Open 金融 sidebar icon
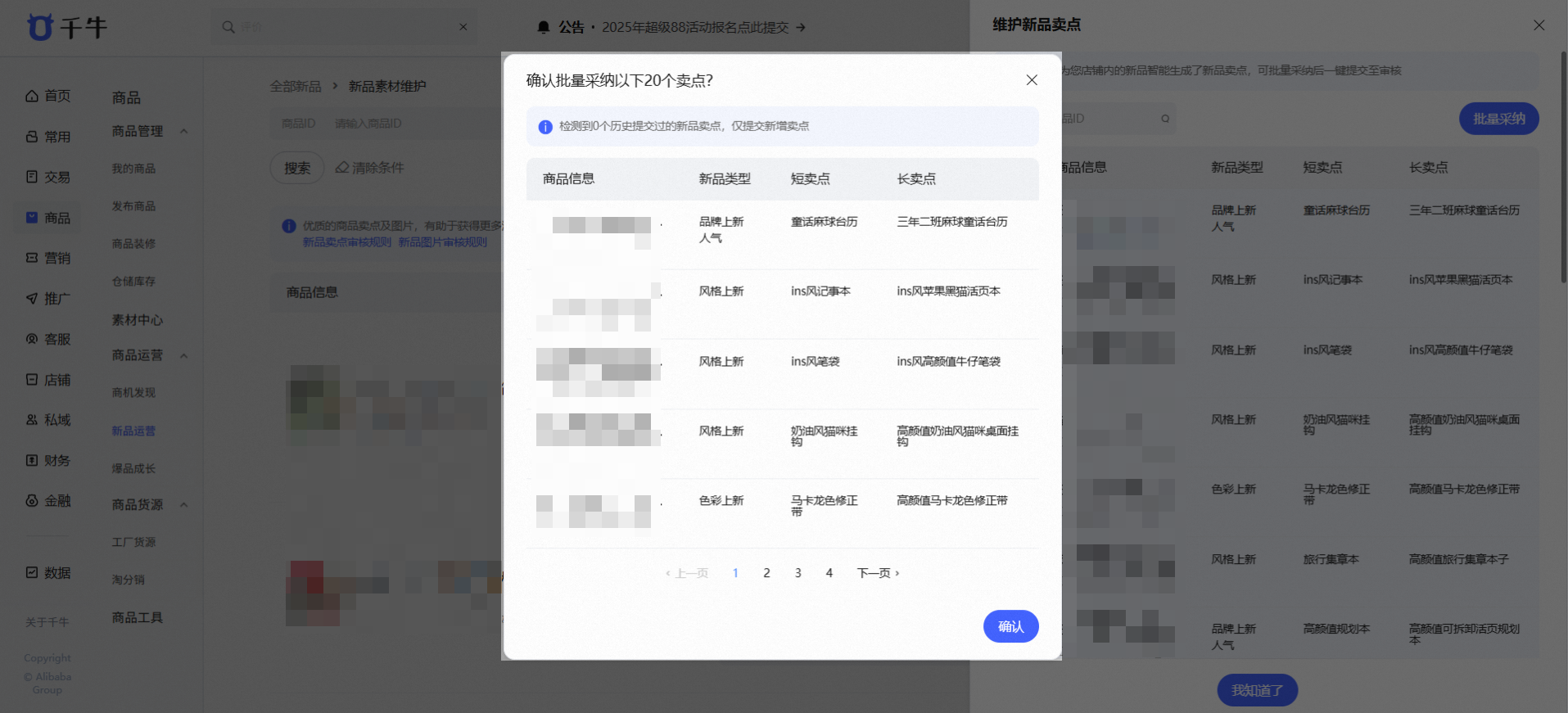Viewport: 1568px width, 713px height. point(32,501)
